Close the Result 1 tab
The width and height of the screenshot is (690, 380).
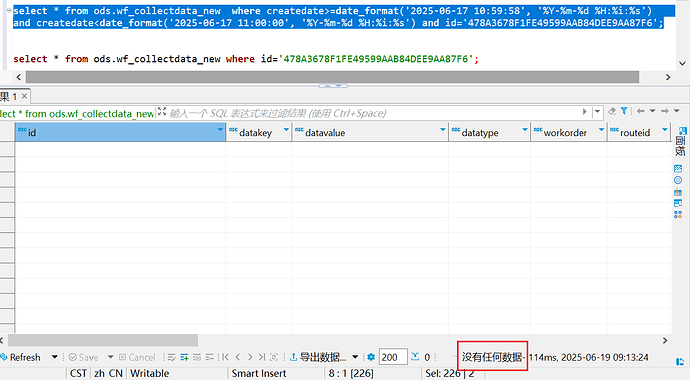click(25, 96)
